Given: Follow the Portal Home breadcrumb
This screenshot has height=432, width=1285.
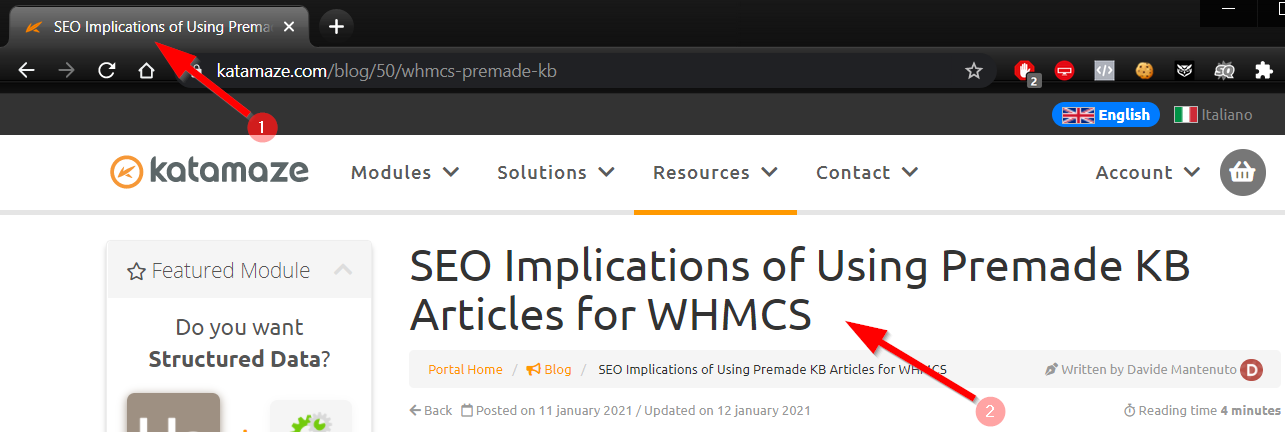Looking at the screenshot, I should (465, 369).
